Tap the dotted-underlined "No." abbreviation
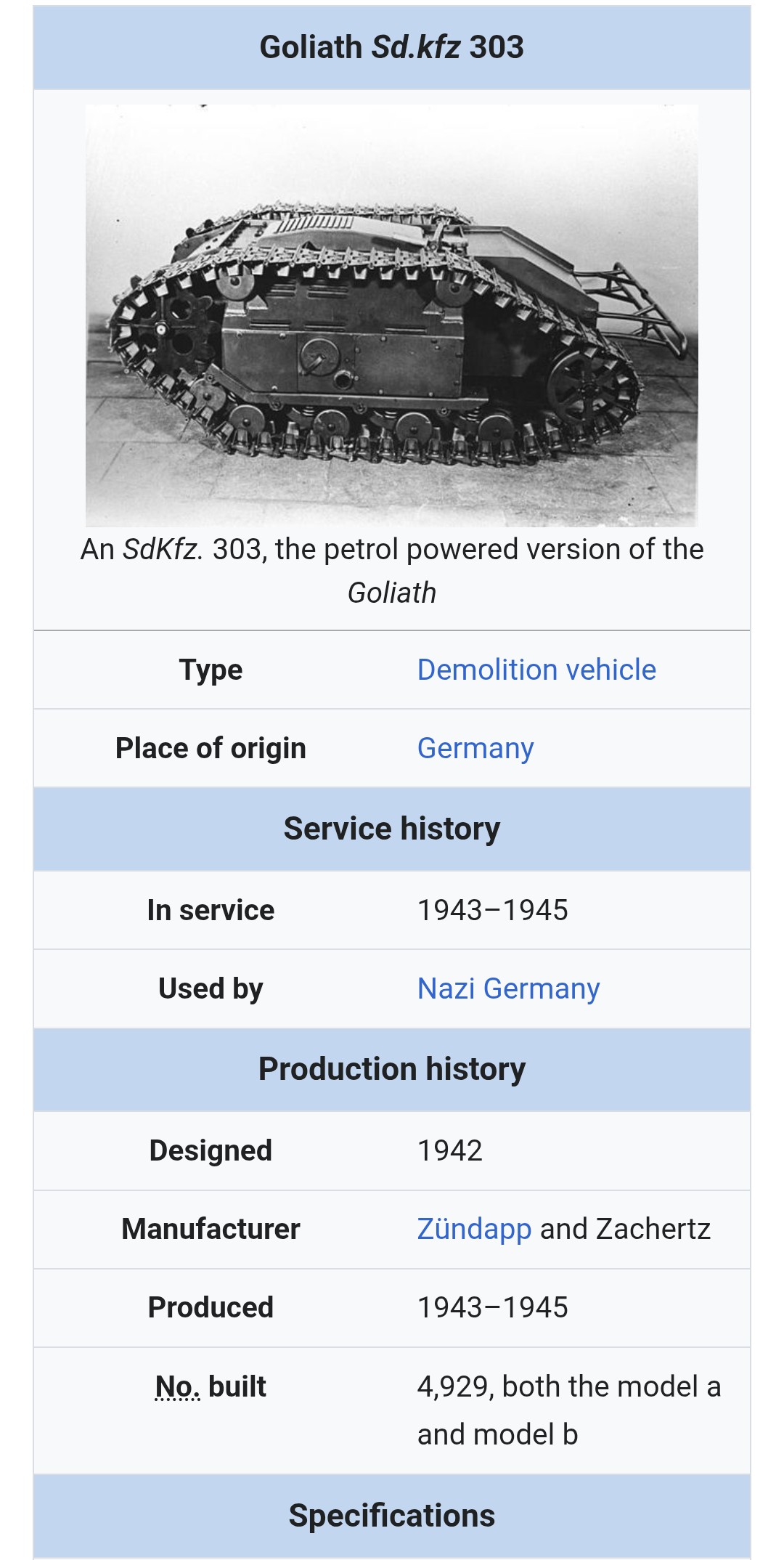Screen dimensions: 784x1560 click(177, 1386)
